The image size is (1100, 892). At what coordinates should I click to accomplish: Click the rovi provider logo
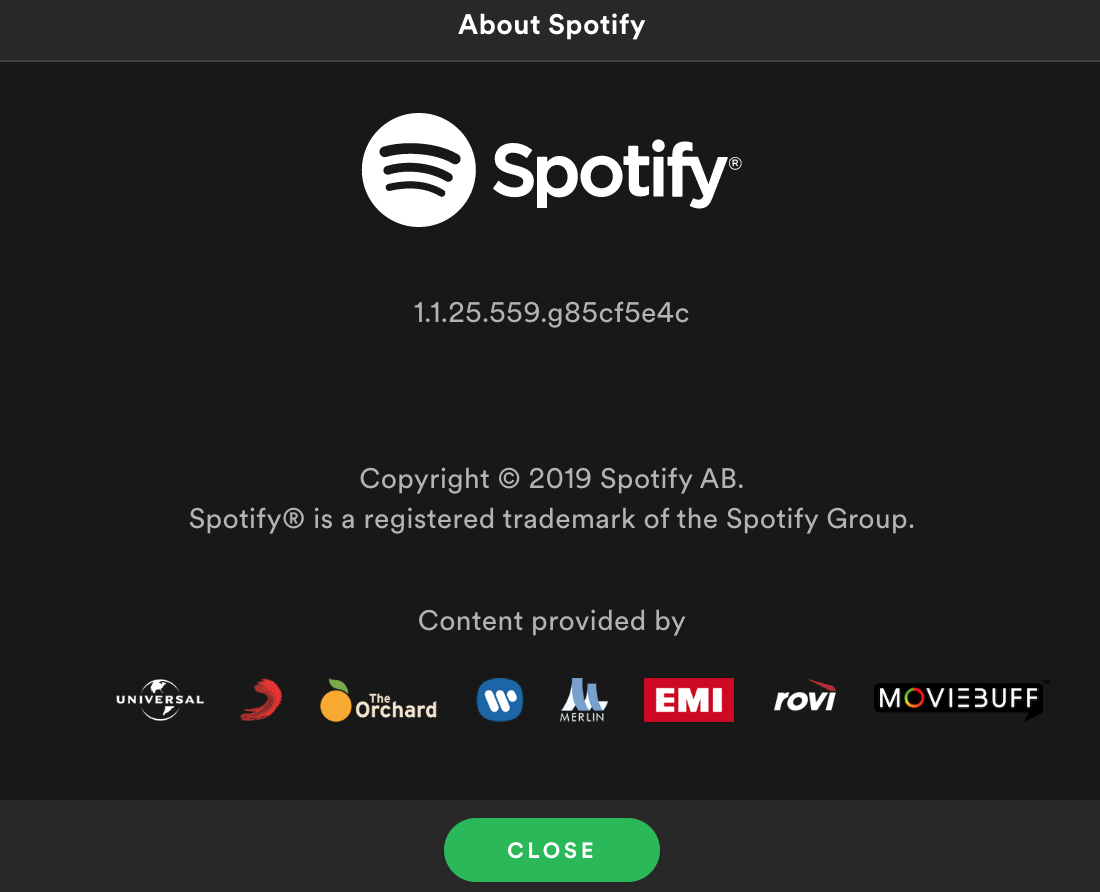(805, 696)
